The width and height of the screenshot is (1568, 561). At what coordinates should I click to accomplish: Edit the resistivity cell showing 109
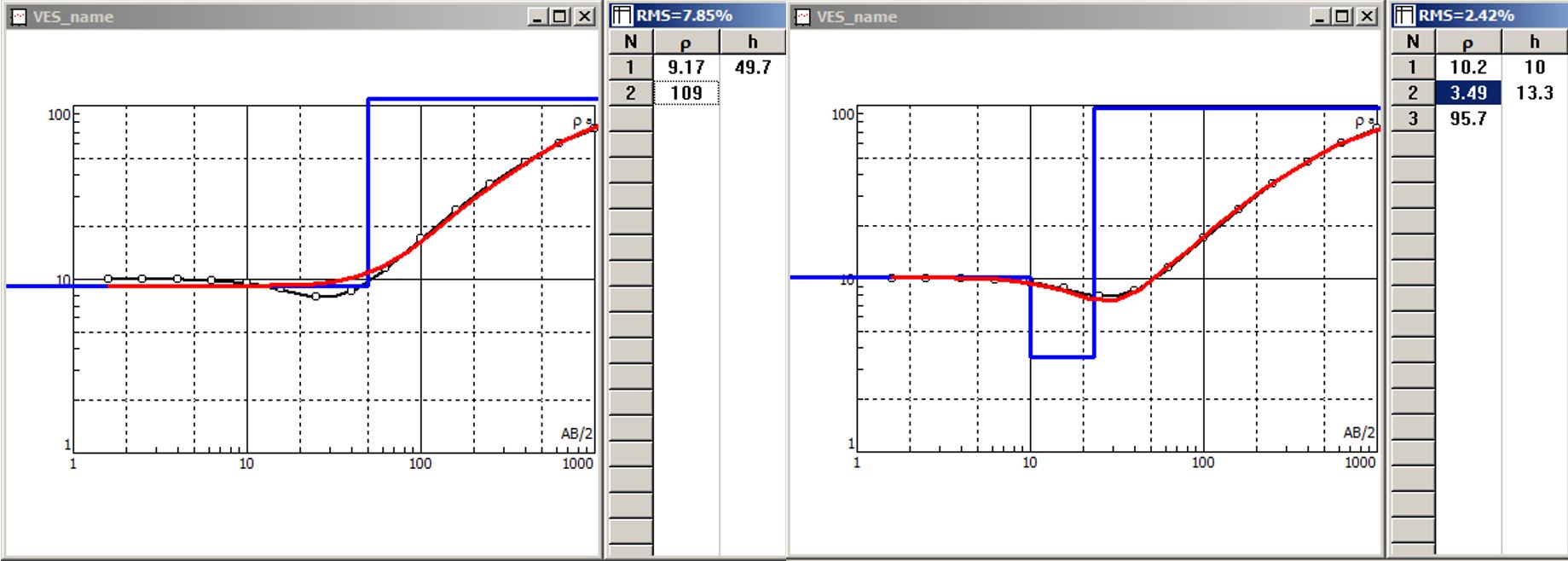click(686, 93)
